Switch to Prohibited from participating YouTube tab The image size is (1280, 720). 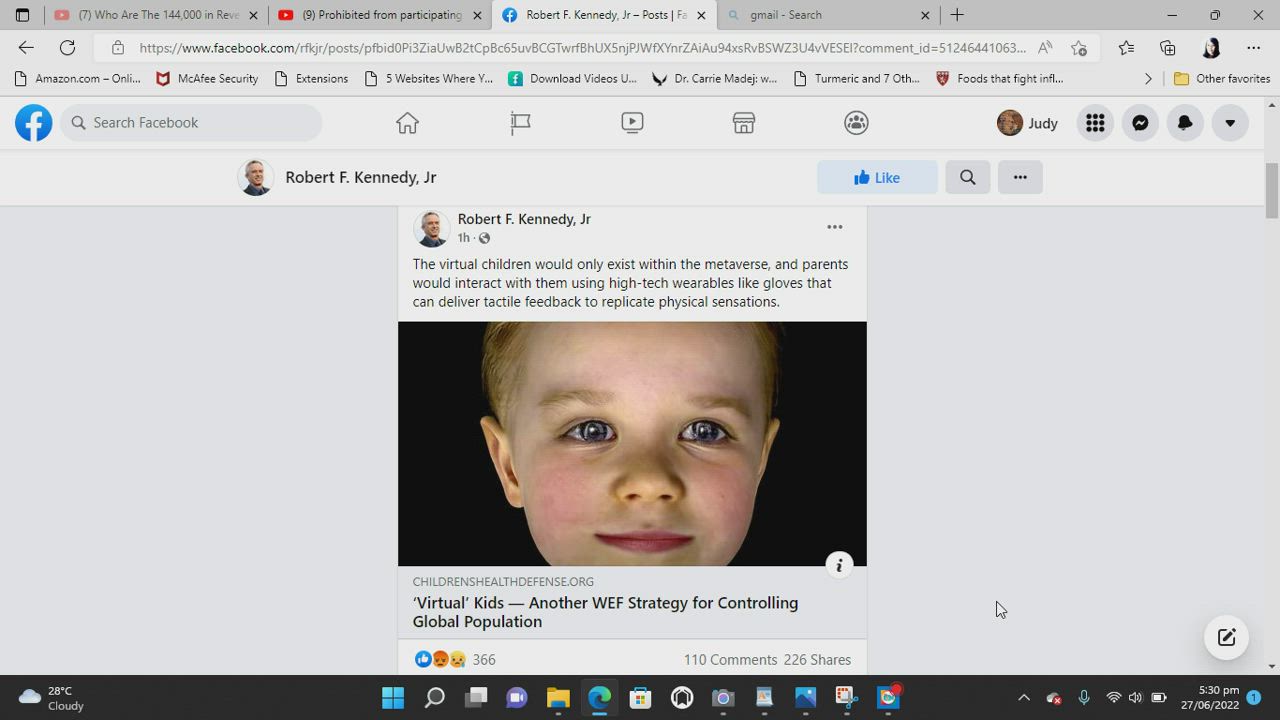click(380, 15)
